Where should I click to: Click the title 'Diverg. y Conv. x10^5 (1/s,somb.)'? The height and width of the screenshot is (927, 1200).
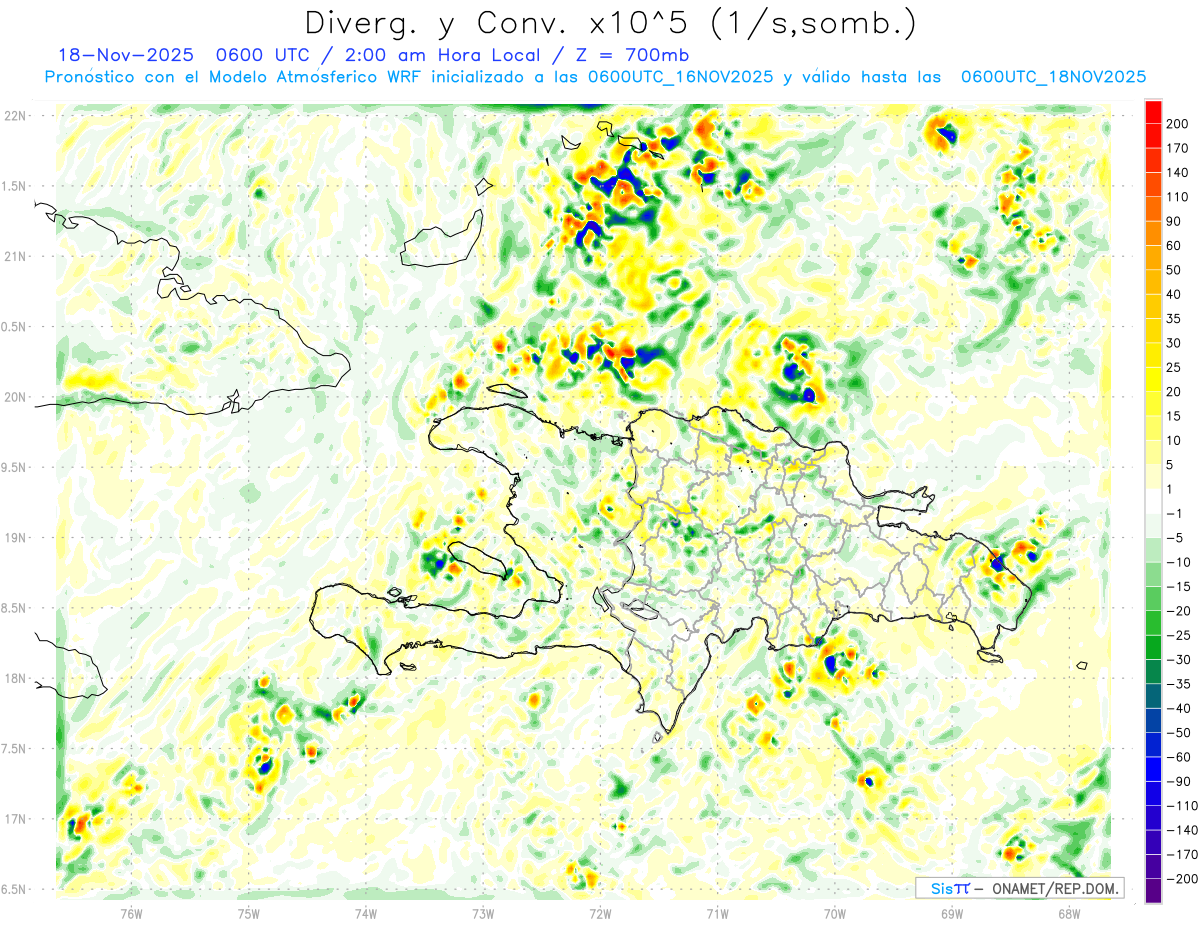click(609, 22)
